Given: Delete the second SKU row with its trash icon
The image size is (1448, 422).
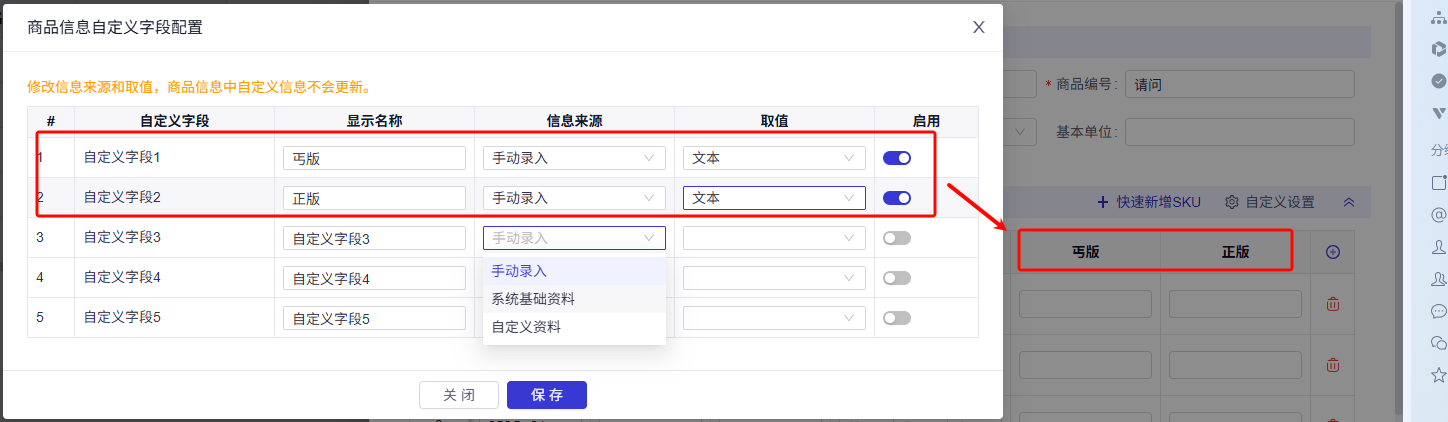Looking at the screenshot, I should (x=1333, y=365).
